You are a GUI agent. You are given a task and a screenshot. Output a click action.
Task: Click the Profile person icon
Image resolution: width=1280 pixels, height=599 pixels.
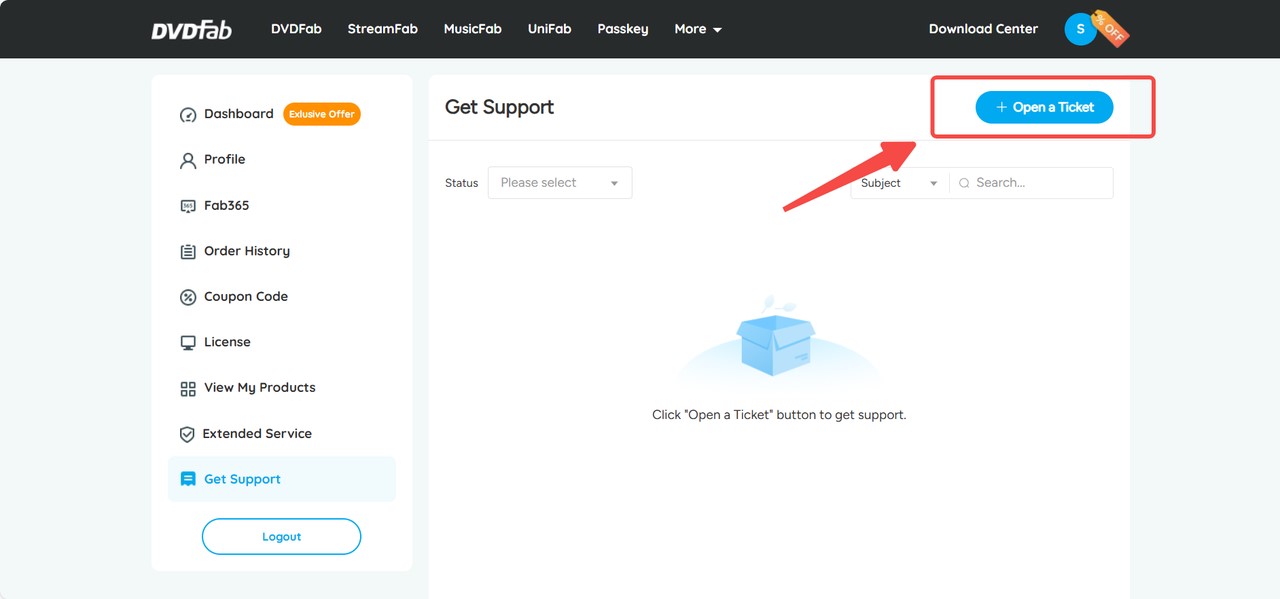tap(188, 160)
